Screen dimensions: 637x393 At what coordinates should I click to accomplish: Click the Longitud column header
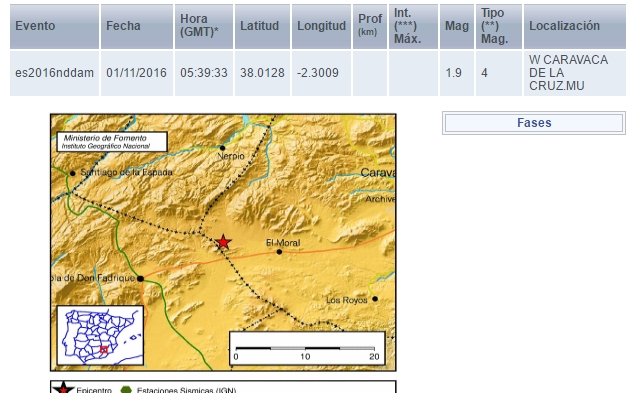coord(321,26)
